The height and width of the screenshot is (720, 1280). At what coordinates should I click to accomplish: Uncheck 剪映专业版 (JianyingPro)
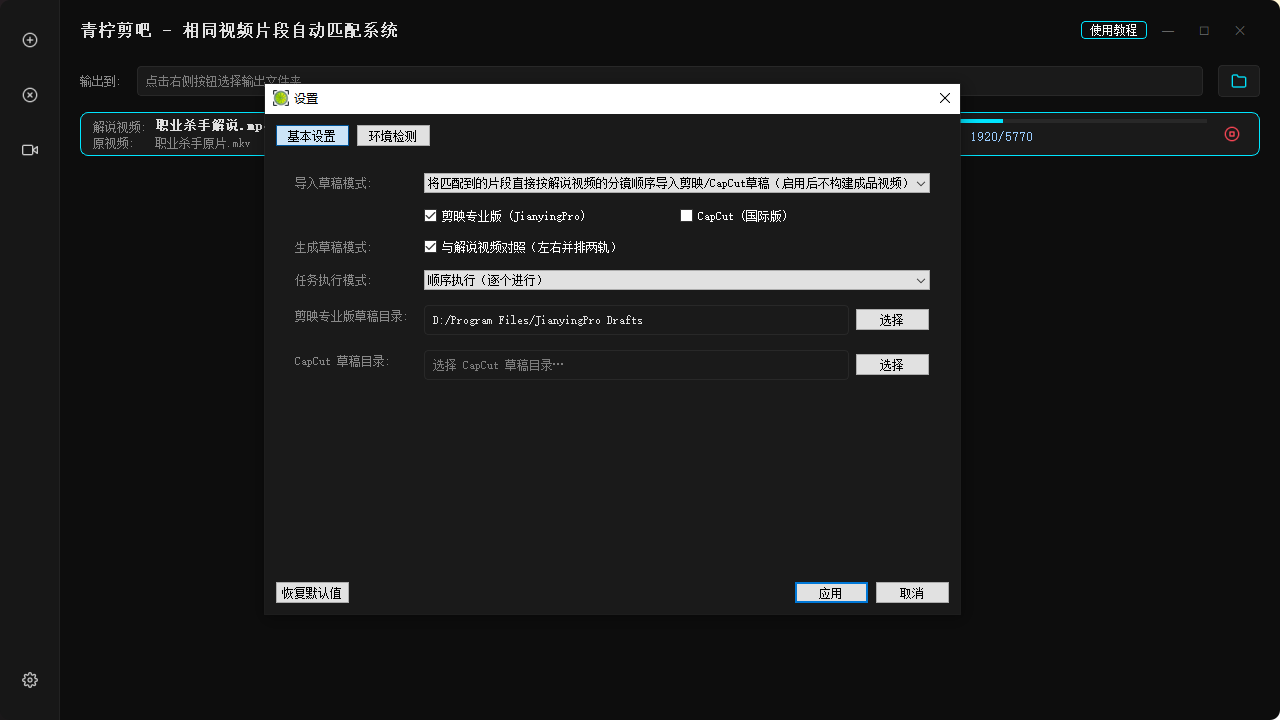(430, 215)
